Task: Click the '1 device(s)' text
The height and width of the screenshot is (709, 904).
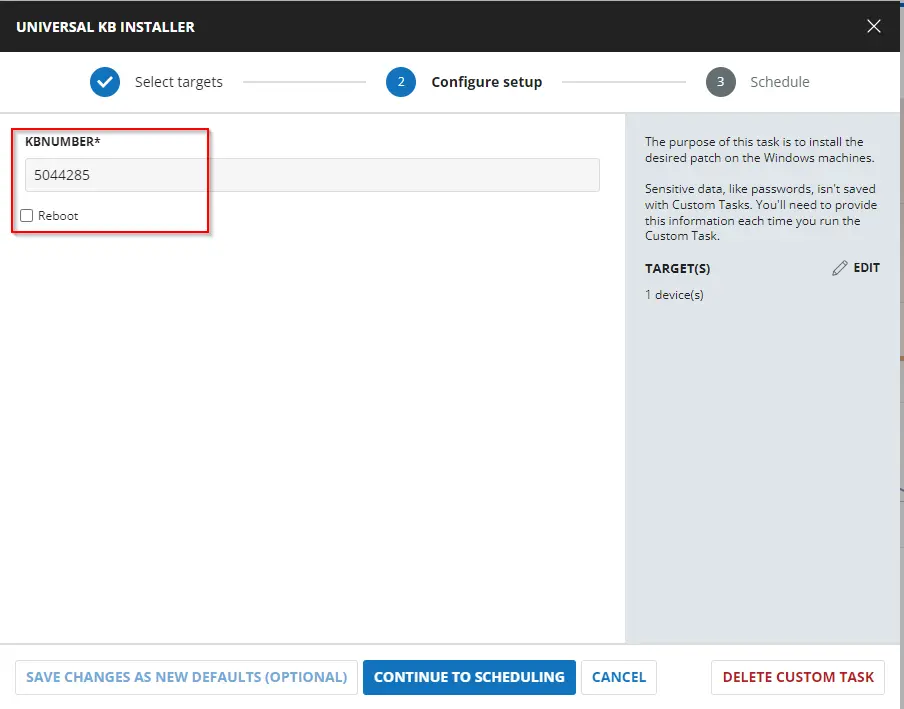Action: point(674,295)
